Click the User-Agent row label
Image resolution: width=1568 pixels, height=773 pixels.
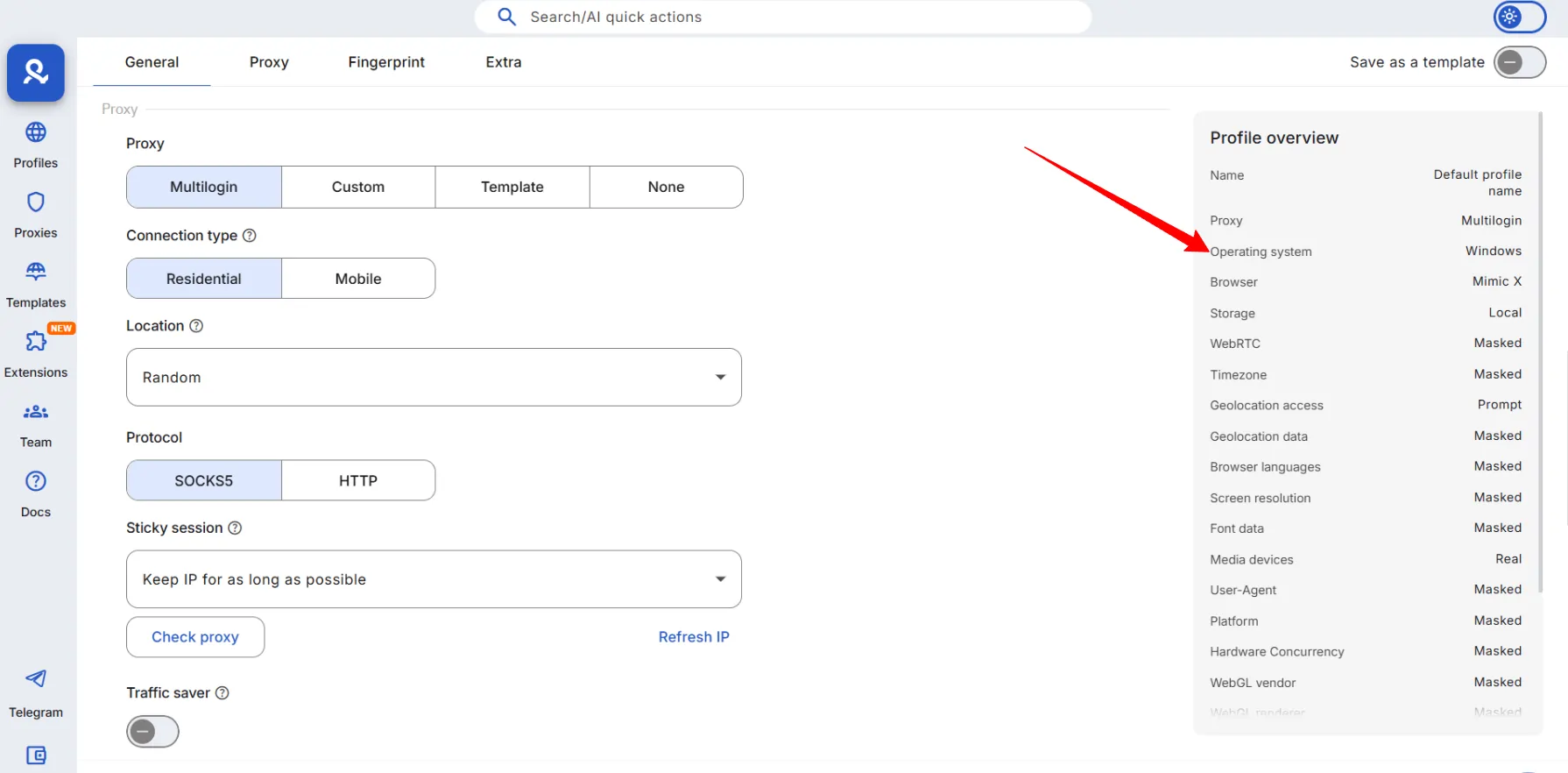1243,590
